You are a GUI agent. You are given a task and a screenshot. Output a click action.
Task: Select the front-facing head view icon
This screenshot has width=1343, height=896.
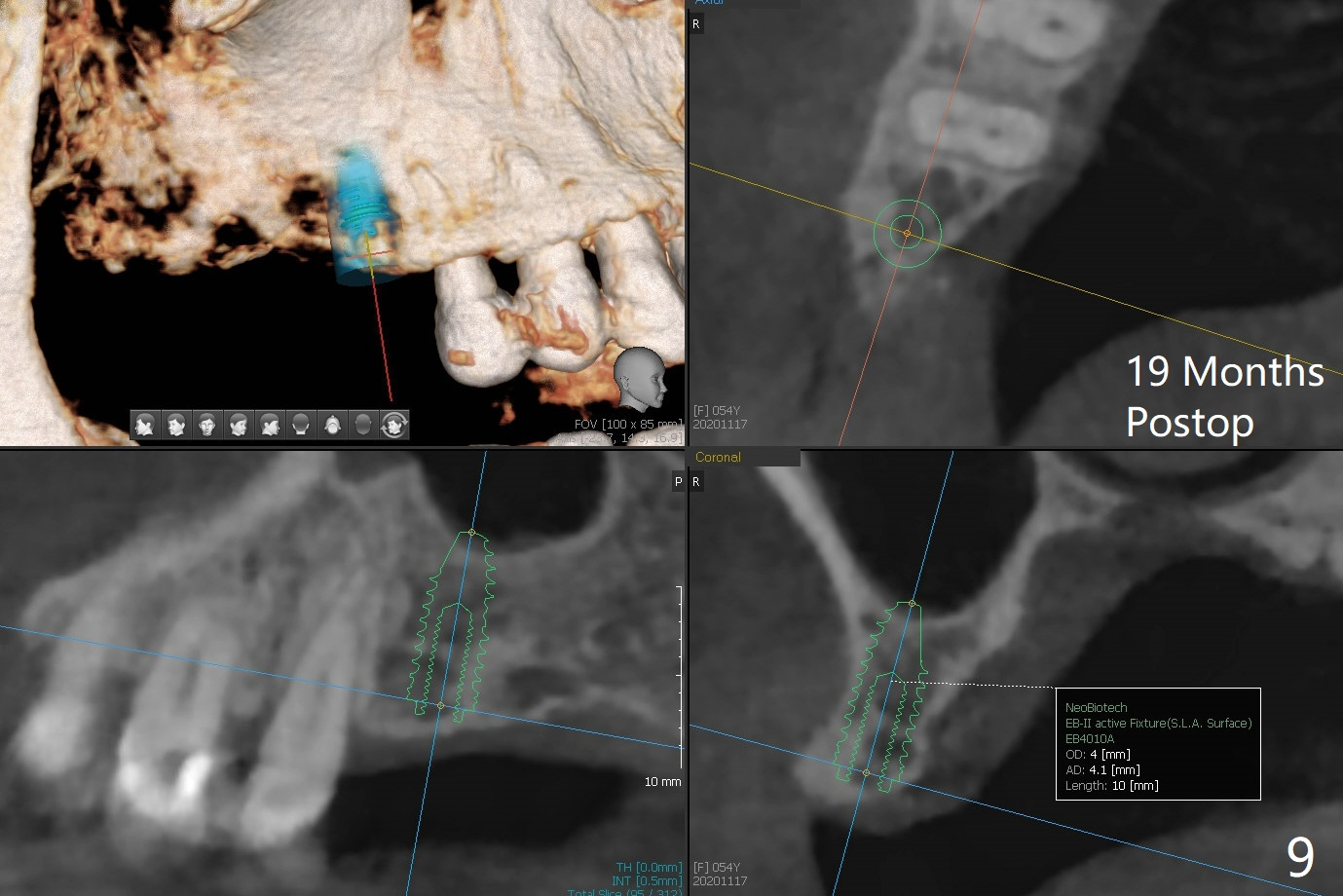tap(207, 425)
